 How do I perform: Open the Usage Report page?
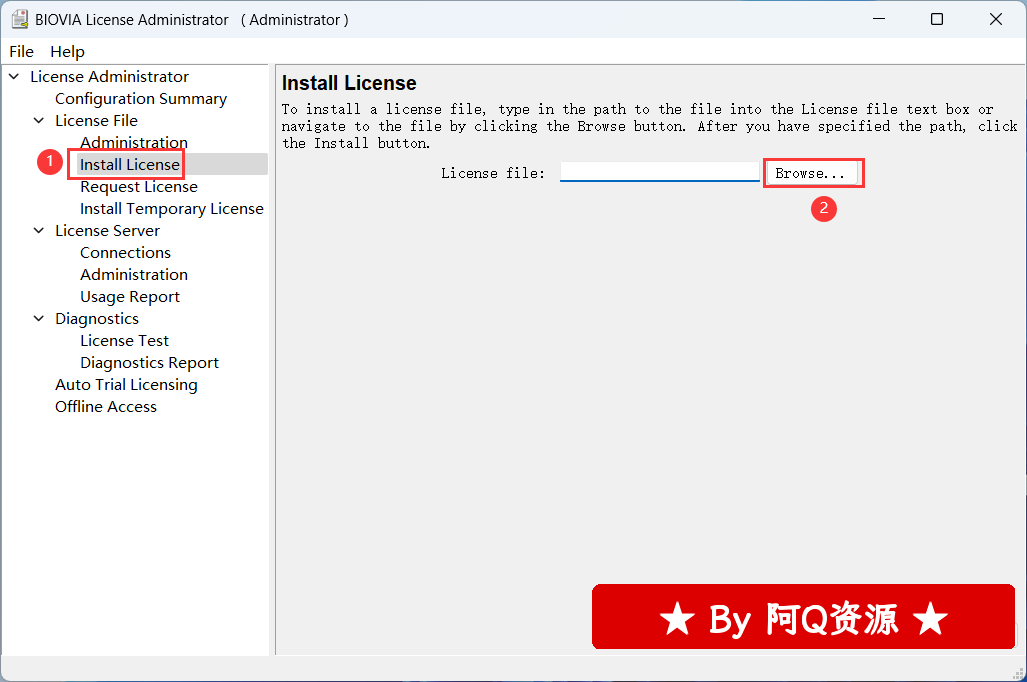tap(130, 297)
